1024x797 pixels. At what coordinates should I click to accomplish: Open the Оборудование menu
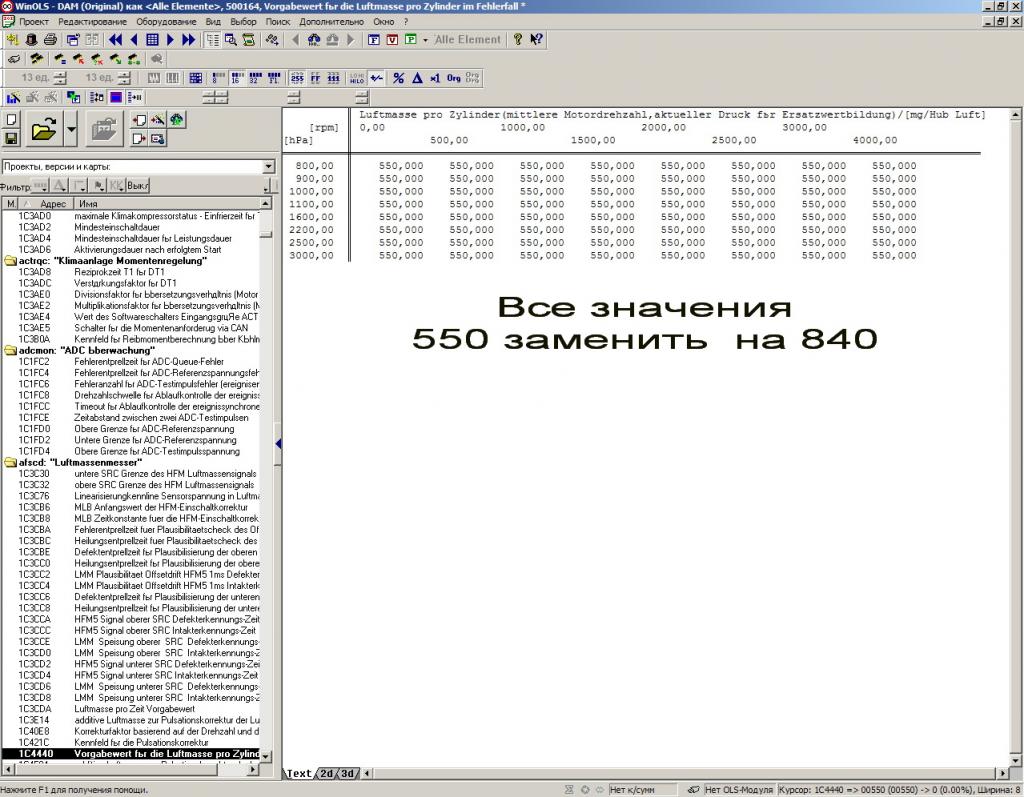click(x=167, y=22)
